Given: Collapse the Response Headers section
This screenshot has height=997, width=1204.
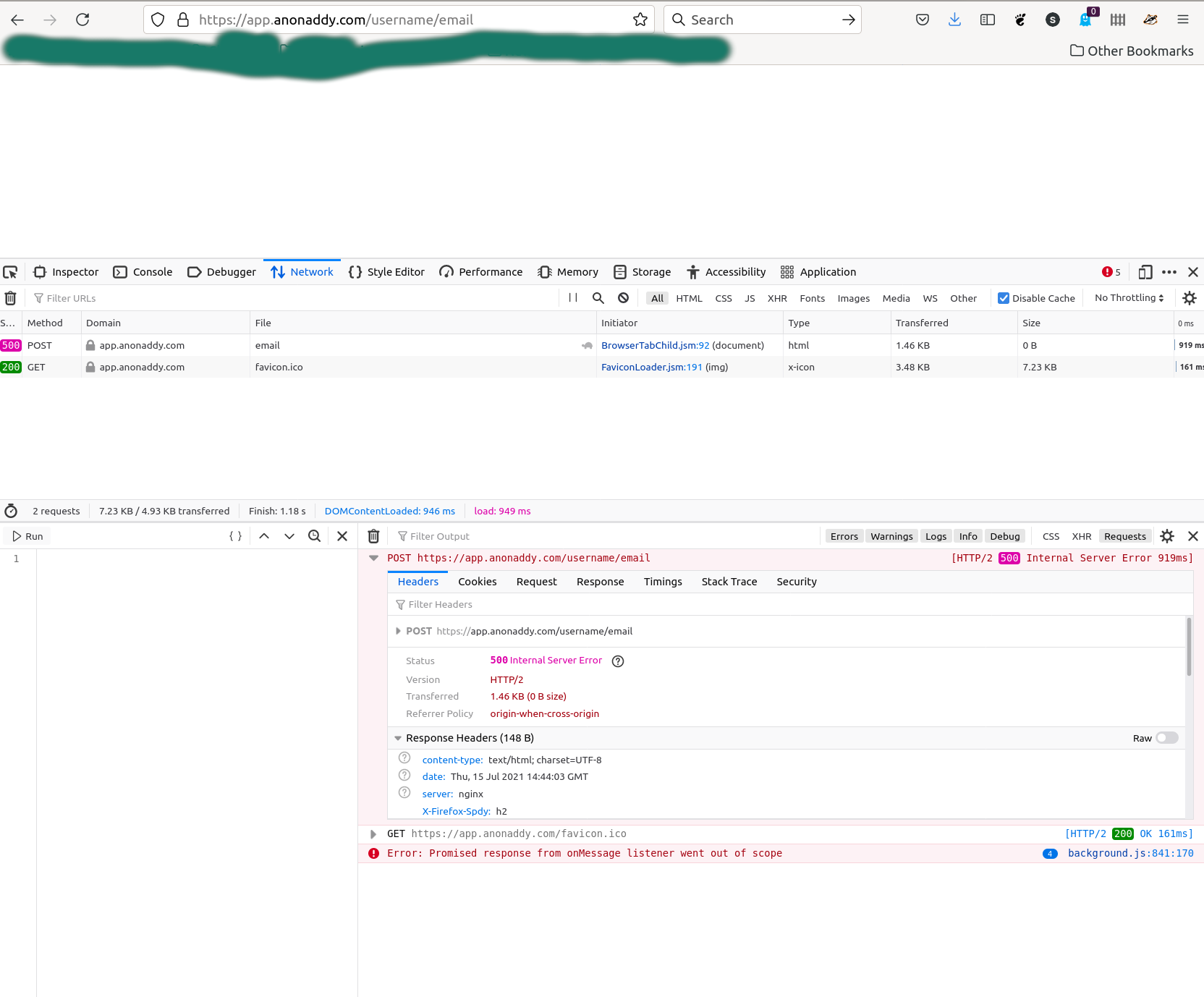Looking at the screenshot, I should pyautogui.click(x=398, y=737).
